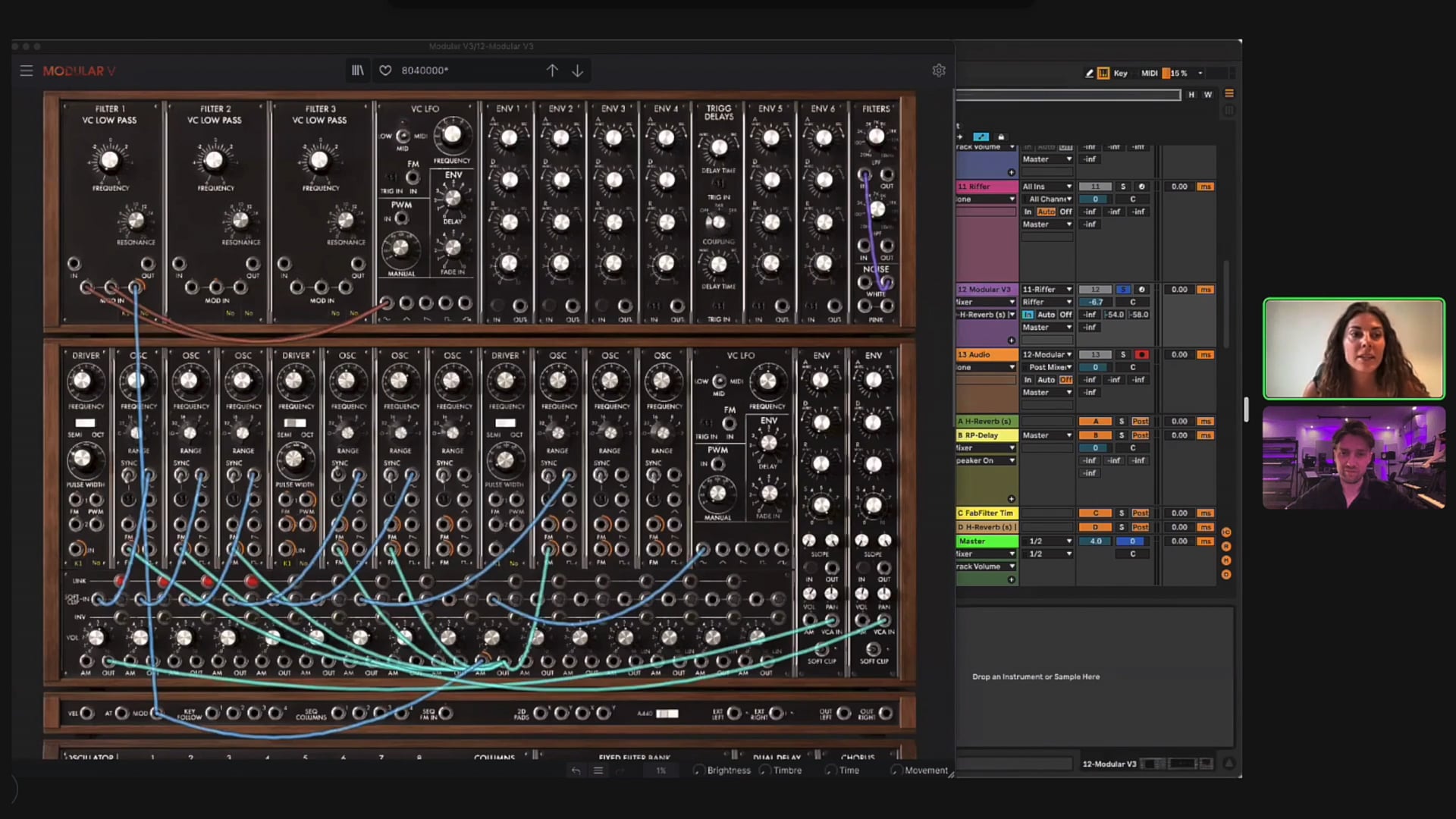Image resolution: width=1456 pixels, height=819 pixels.
Task: Click the woman's webcam video thumbnail
Action: point(1354,348)
